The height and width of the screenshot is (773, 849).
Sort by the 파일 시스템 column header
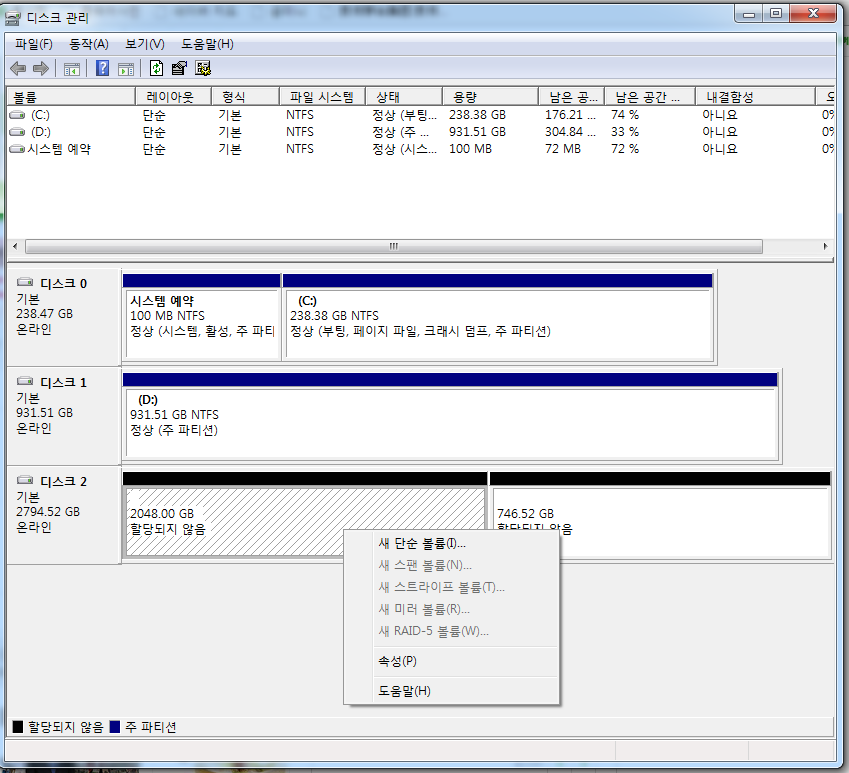(321, 97)
